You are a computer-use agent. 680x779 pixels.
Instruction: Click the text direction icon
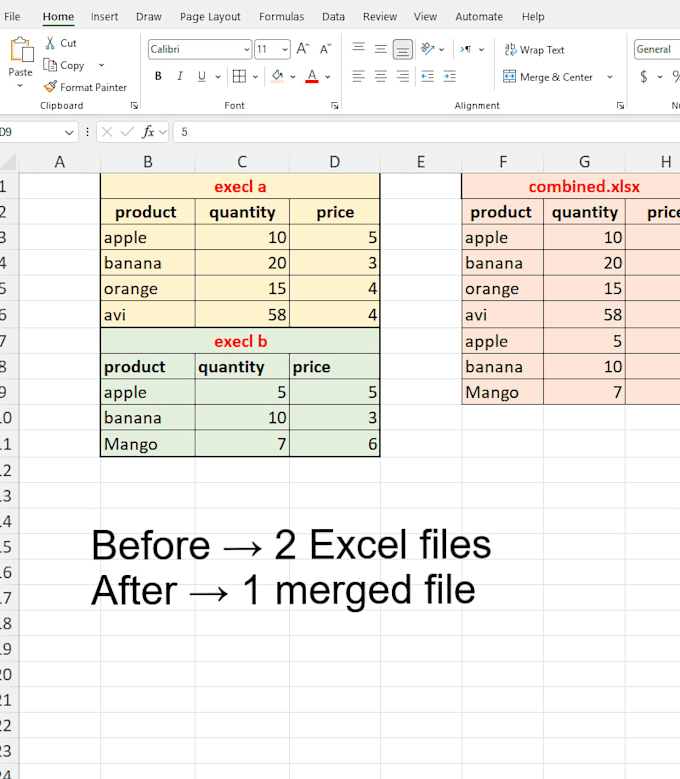pyautogui.click(x=465, y=49)
